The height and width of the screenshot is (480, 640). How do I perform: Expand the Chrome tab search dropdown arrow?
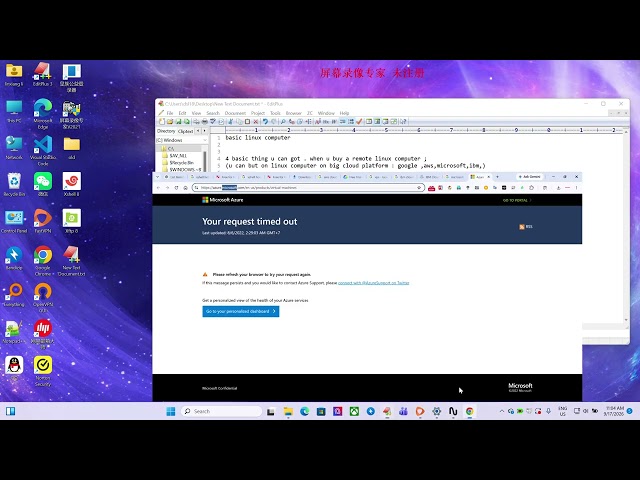pyautogui.click(x=157, y=177)
